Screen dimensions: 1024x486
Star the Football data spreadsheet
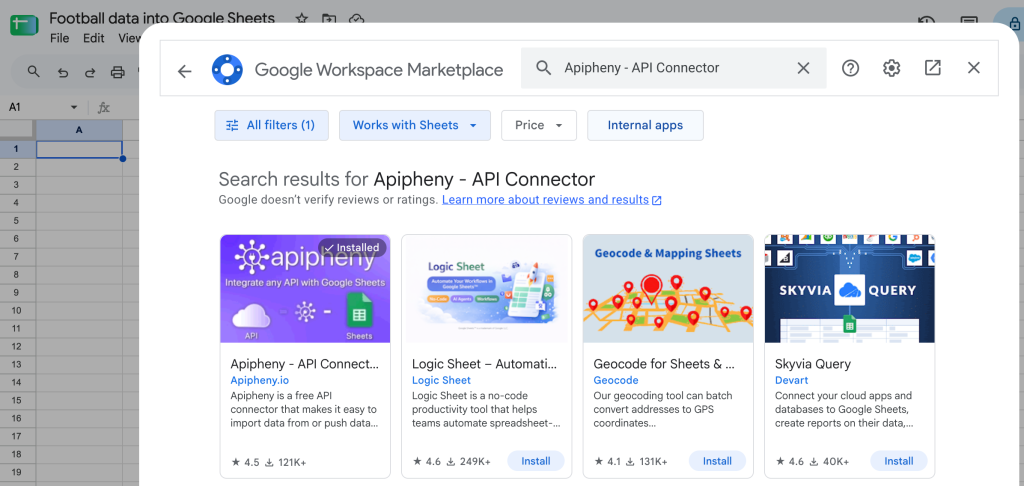(301, 19)
